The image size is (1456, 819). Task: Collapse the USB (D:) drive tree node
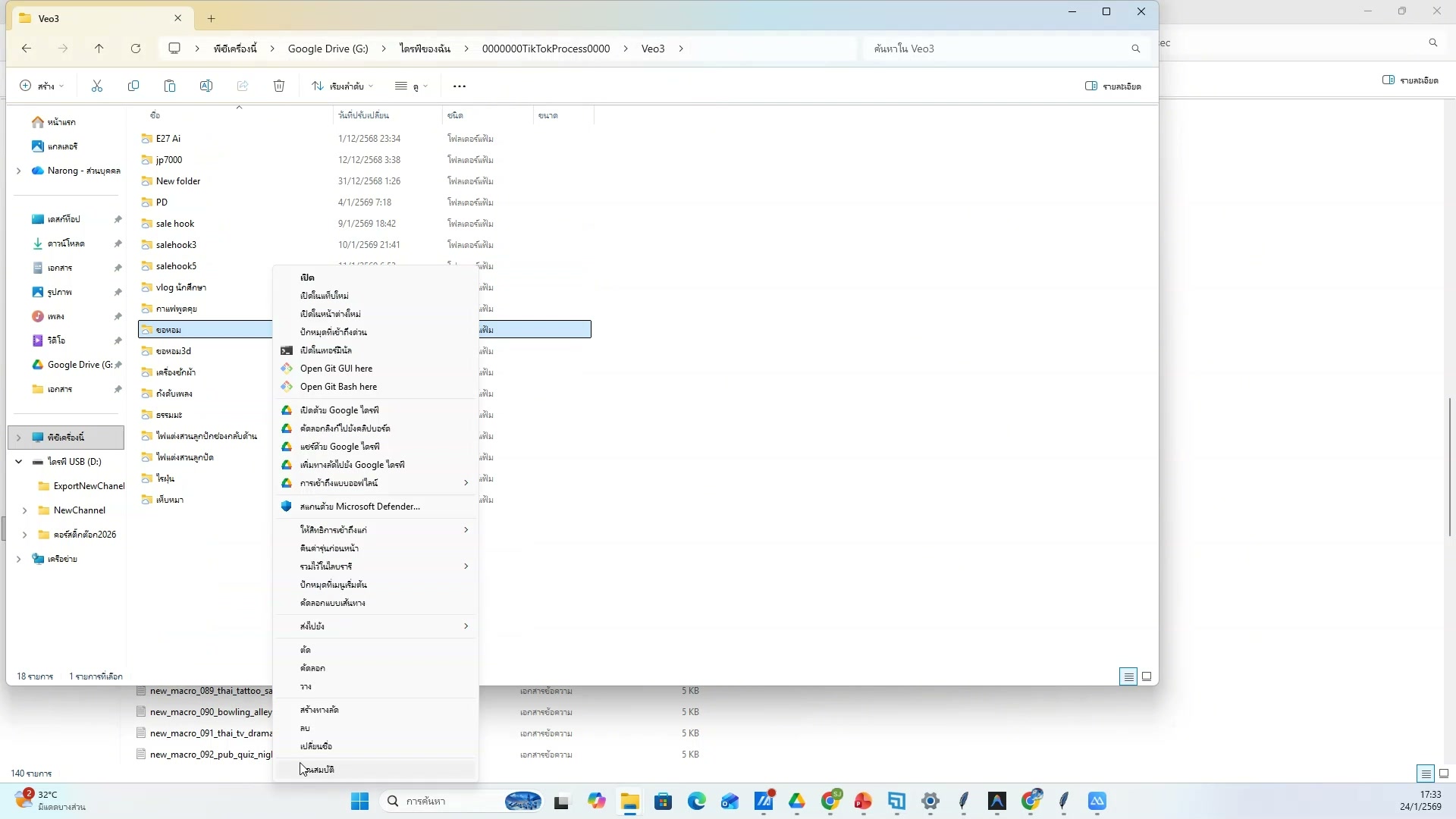click(x=18, y=462)
